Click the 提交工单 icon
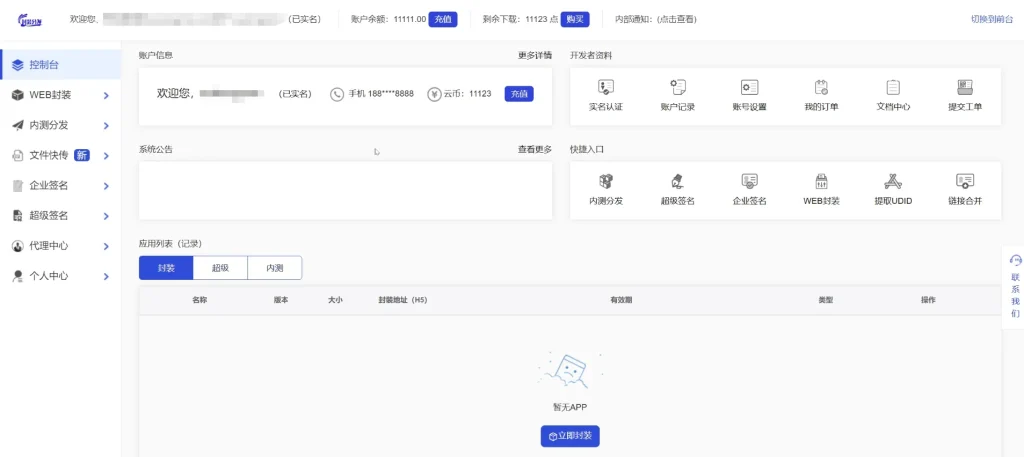This screenshot has height=457, width=1024. 965,88
